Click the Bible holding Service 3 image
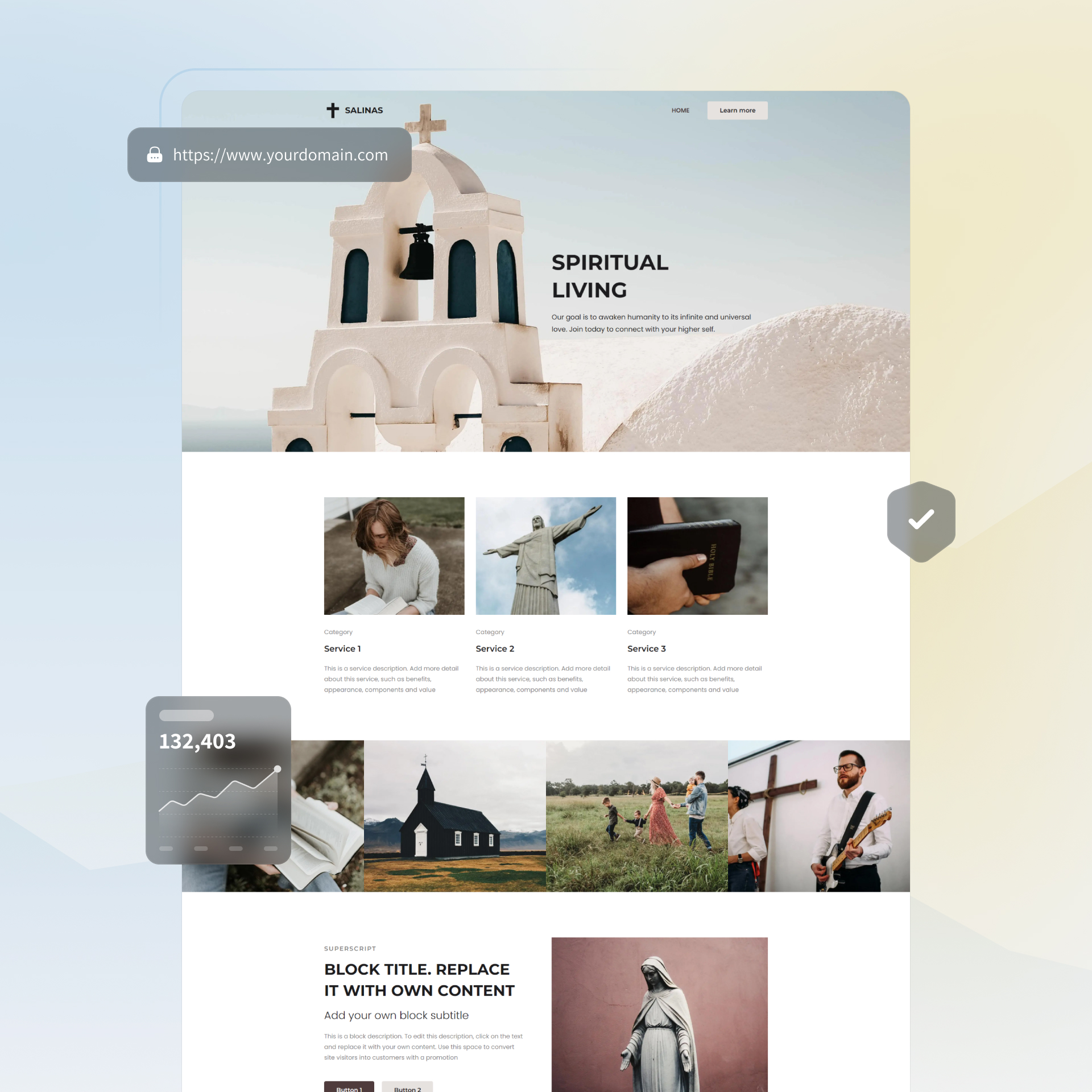 [697, 556]
